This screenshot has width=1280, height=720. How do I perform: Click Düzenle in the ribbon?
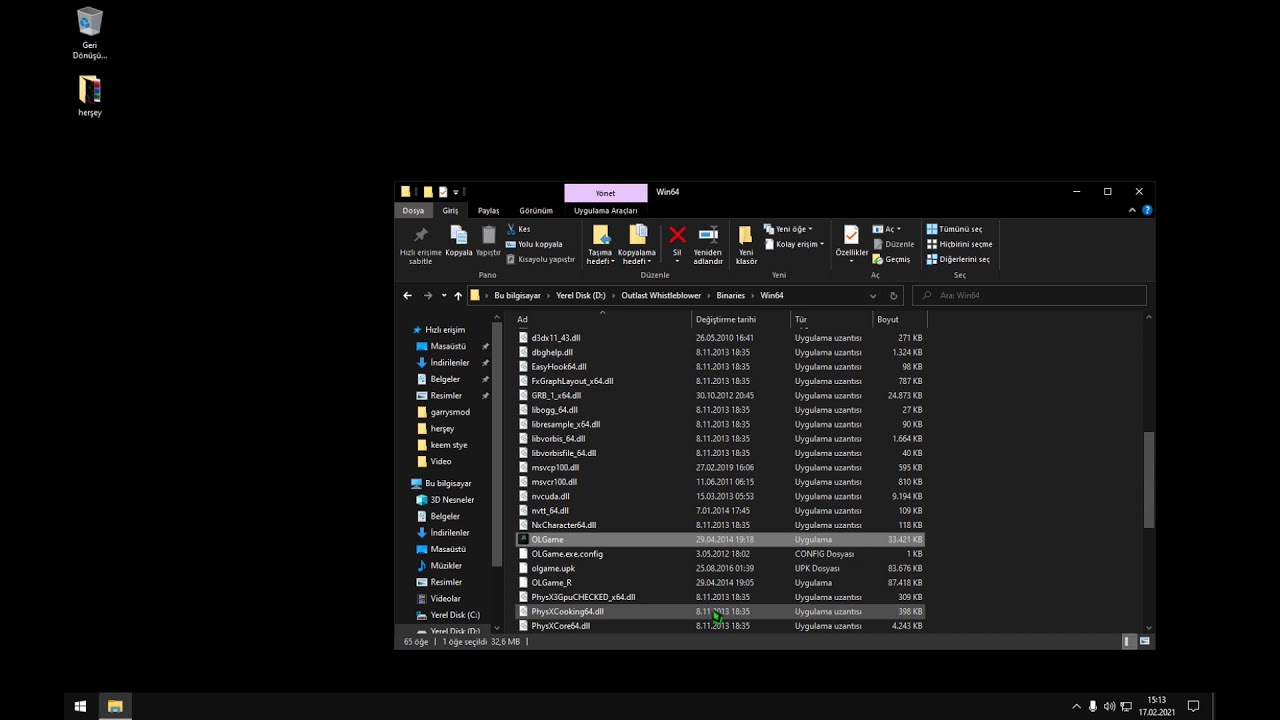pyautogui.click(x=893, y=244)
